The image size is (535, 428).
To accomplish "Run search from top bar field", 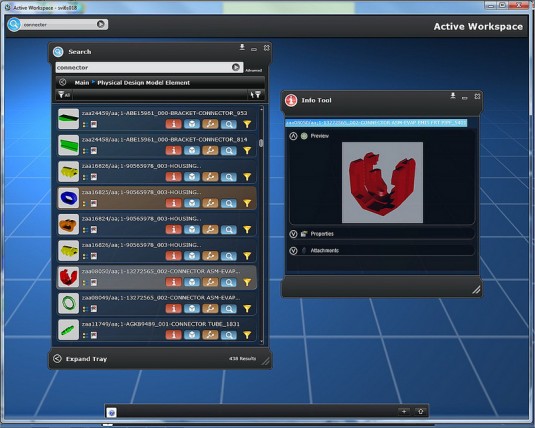I will pyautogui.click(x=101, y=24).
